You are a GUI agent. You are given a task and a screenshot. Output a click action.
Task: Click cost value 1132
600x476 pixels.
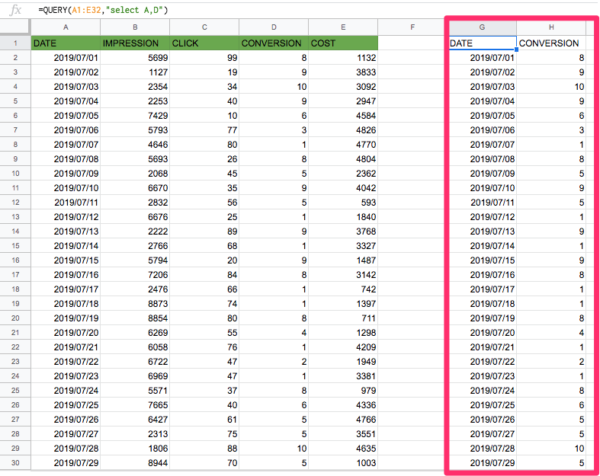(343, 58)
